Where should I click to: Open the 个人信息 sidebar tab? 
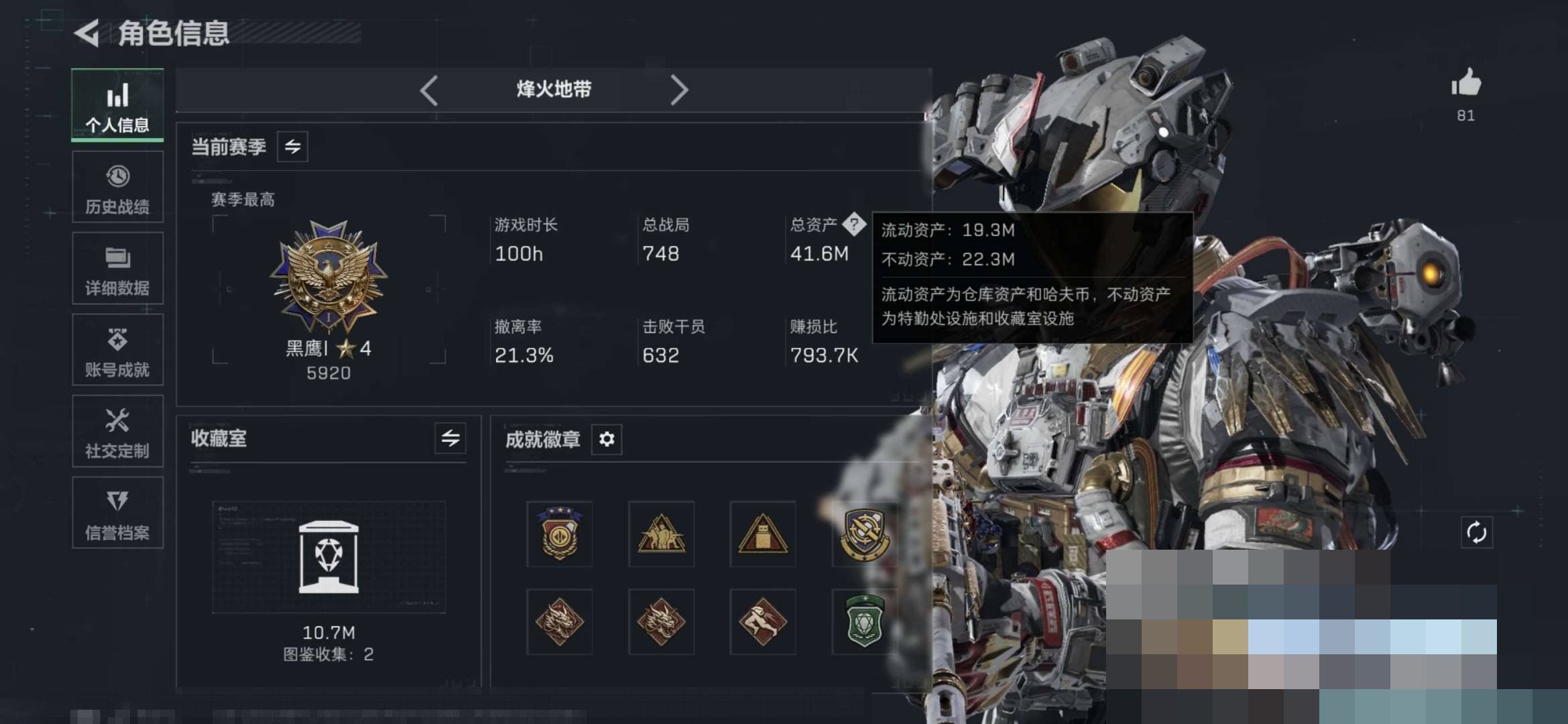(x=117, y=105)
